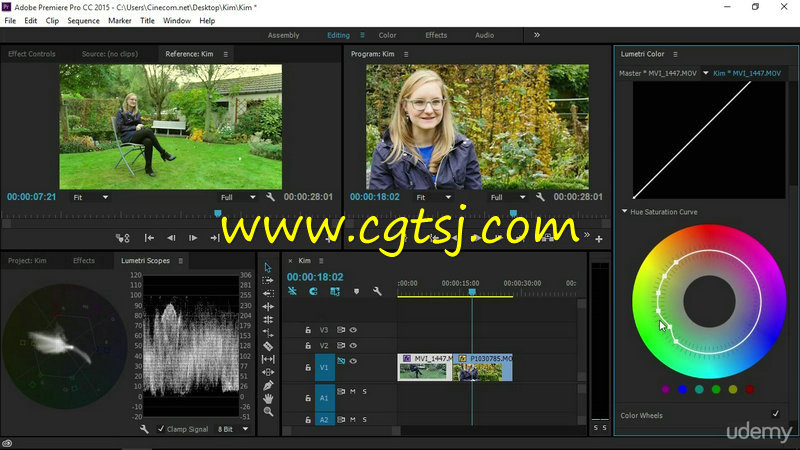Image resolution: width=800 pixels, height=450 pixels.
Task: Mute audio track A2
Action: pos(353,419)
